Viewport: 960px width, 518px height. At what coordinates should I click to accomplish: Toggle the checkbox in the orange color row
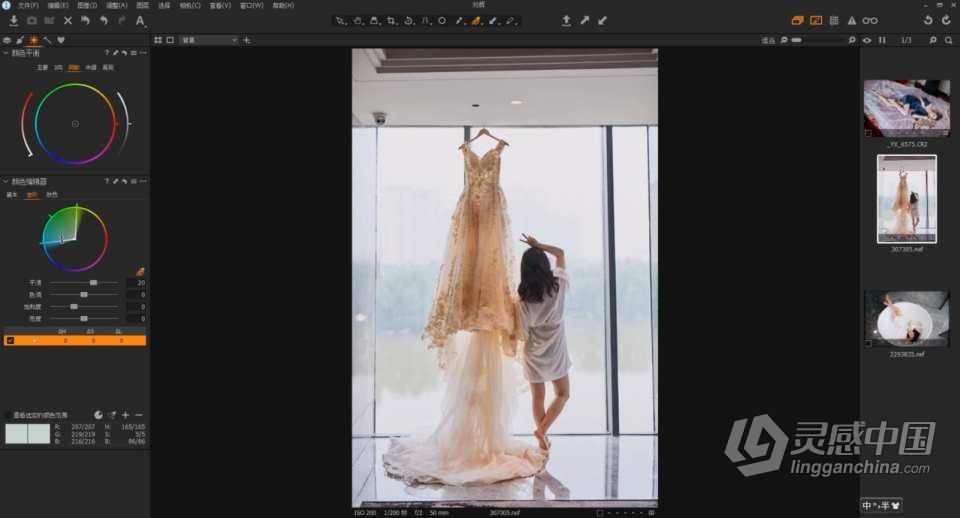tap(10, 340)
